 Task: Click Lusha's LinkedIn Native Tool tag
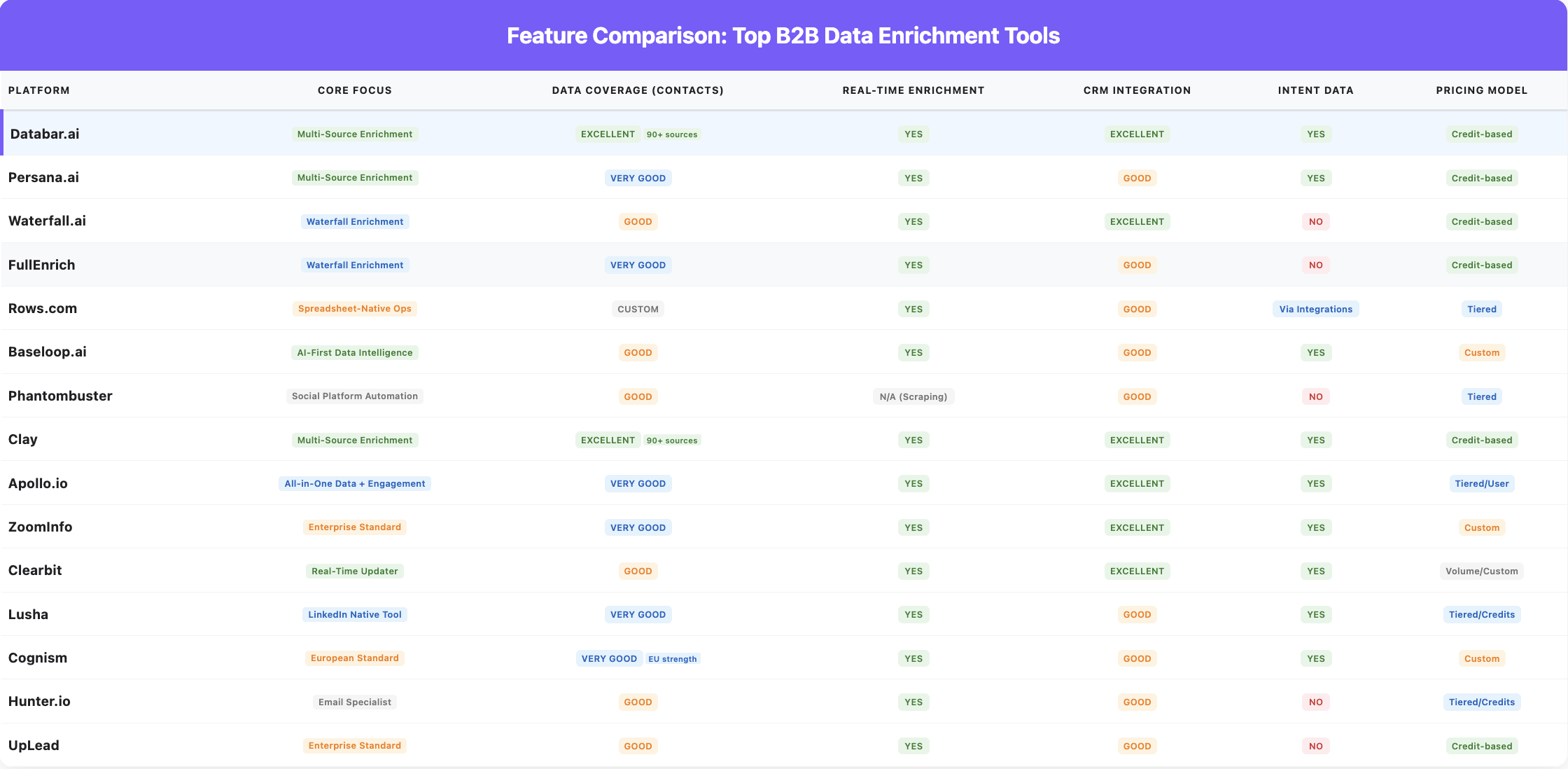tap(355, 614)
